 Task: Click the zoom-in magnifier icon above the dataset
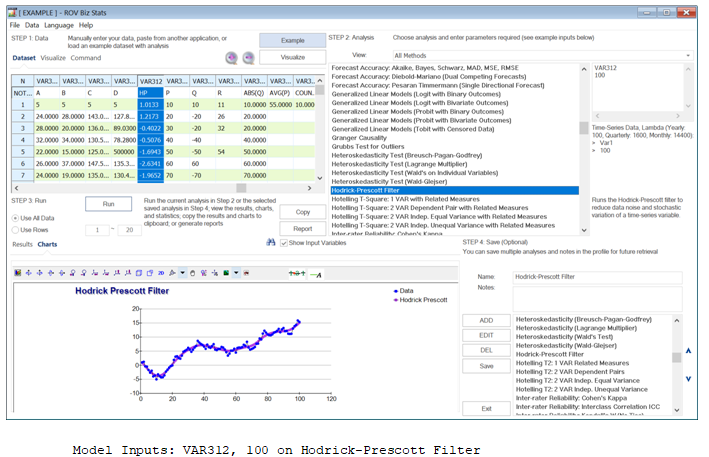click(x=232, y=58)
